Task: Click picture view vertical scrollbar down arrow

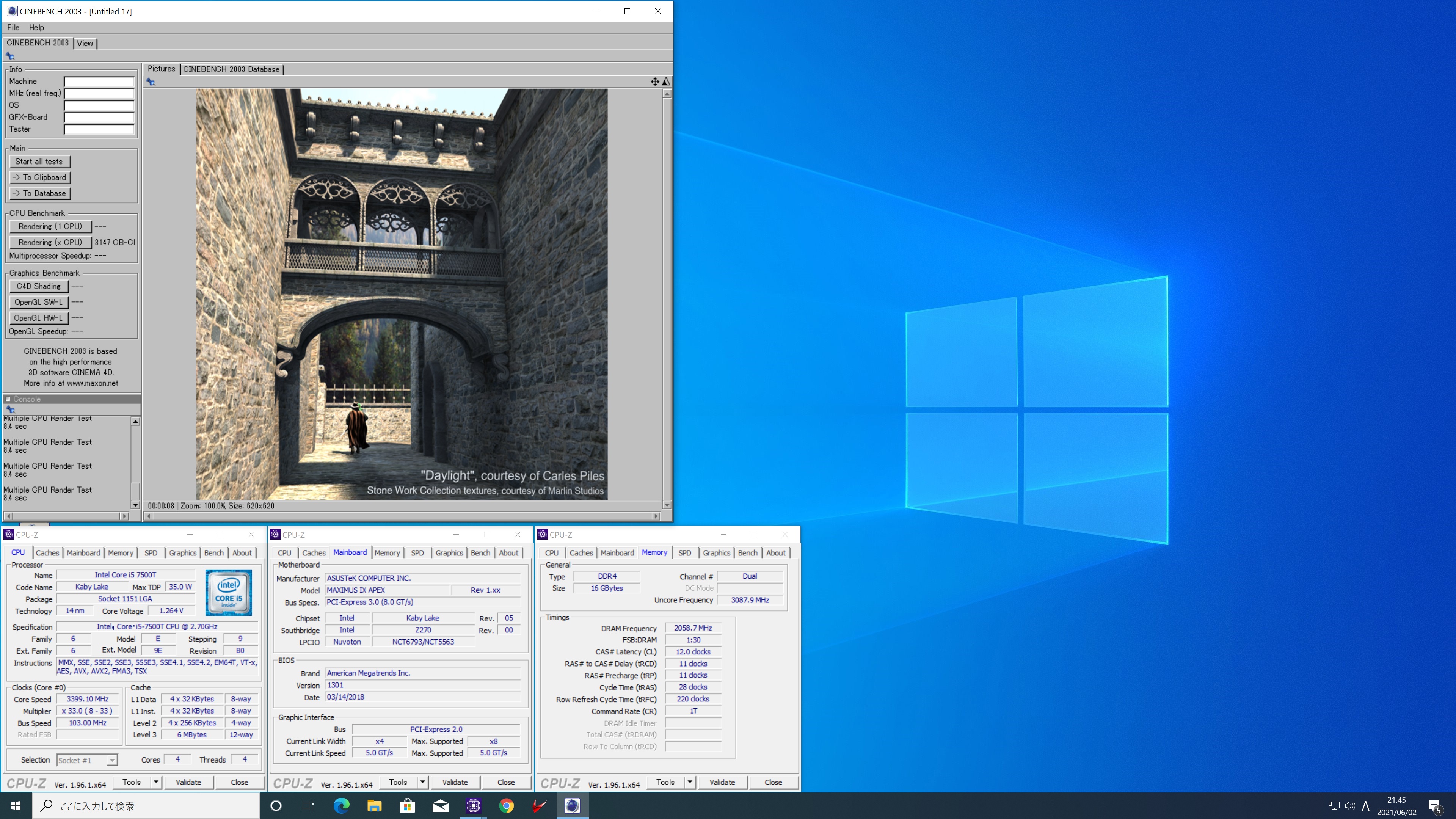Action: point(667,505)
